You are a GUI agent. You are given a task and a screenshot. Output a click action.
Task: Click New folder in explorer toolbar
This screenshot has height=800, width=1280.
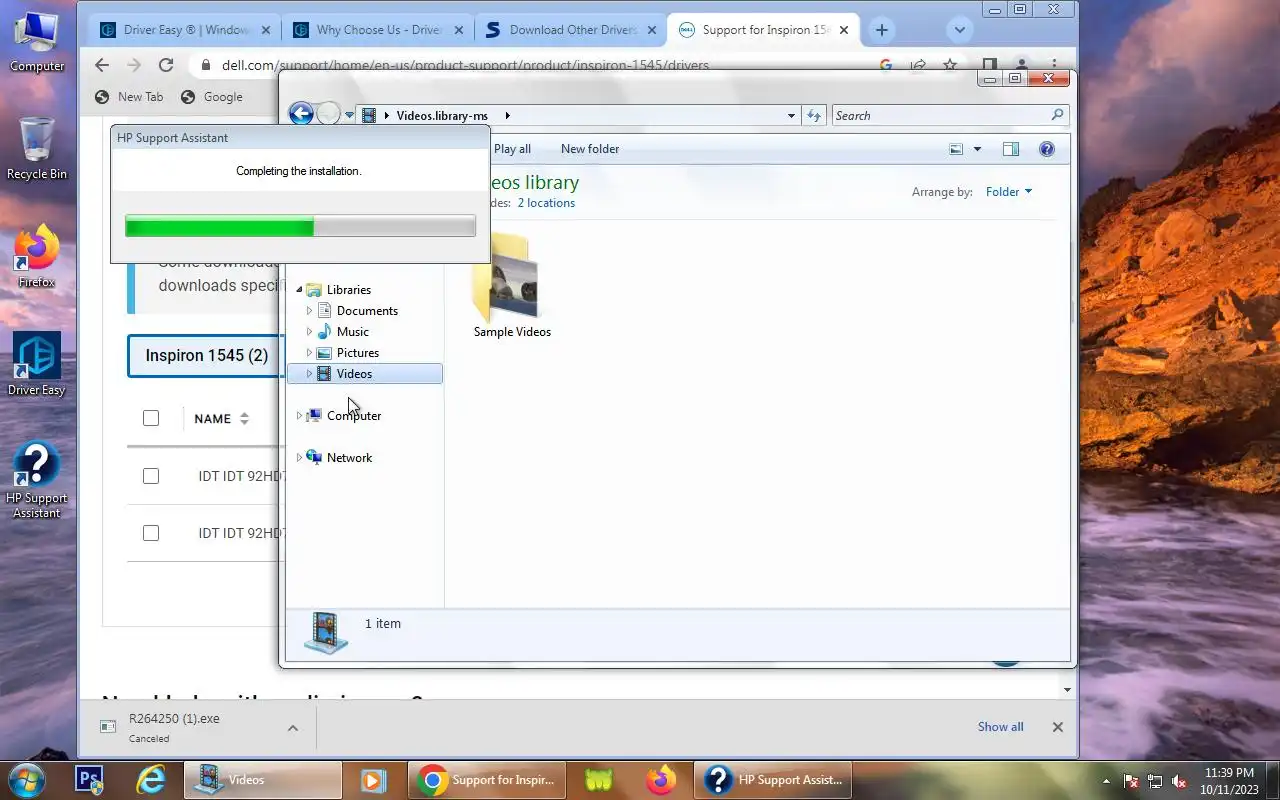point(590,149)
